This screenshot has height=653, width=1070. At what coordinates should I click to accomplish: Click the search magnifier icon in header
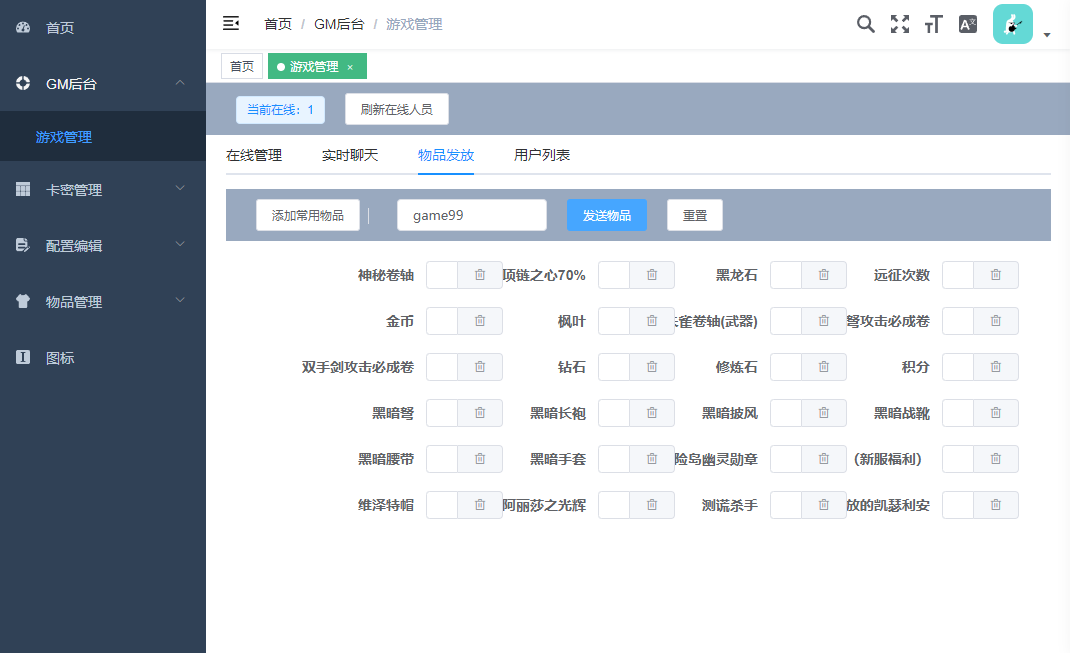coord(866,24)
